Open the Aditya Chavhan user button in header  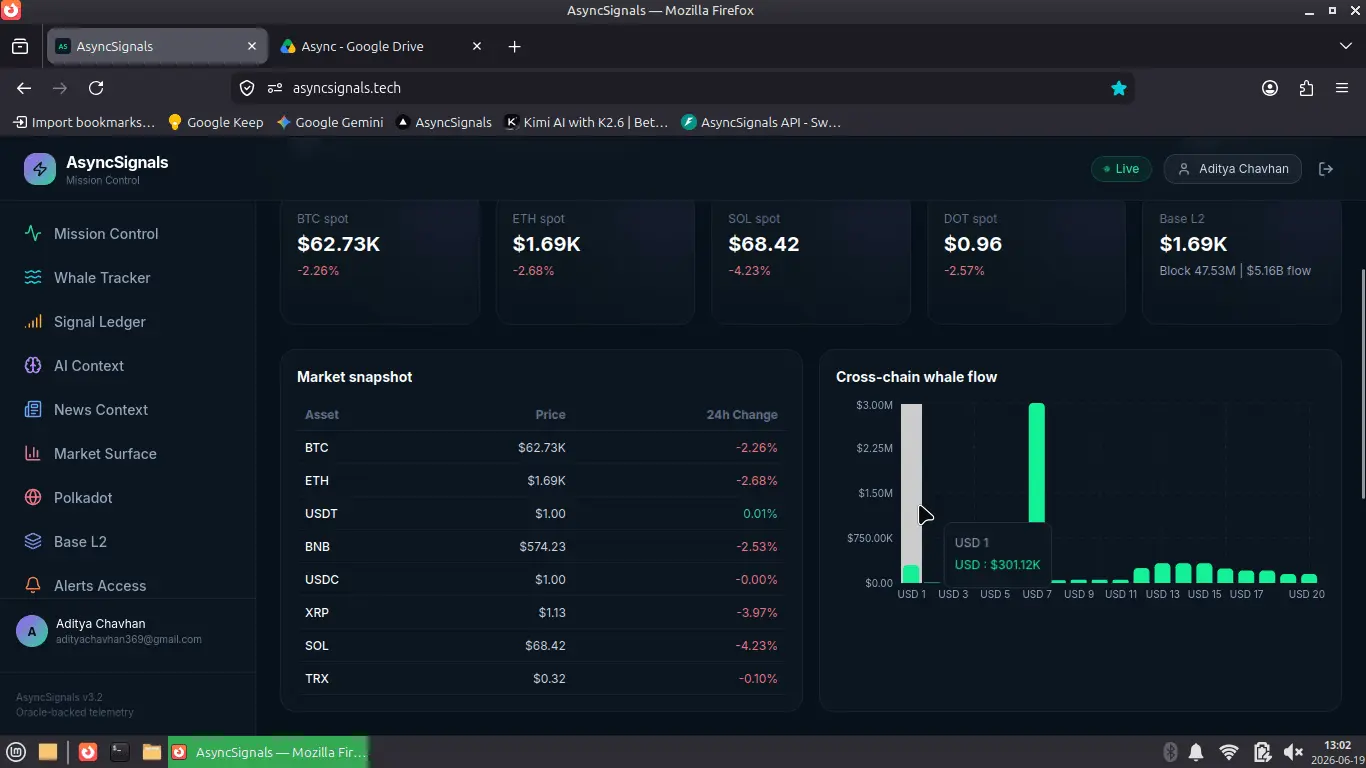(x=1233, y=169)
